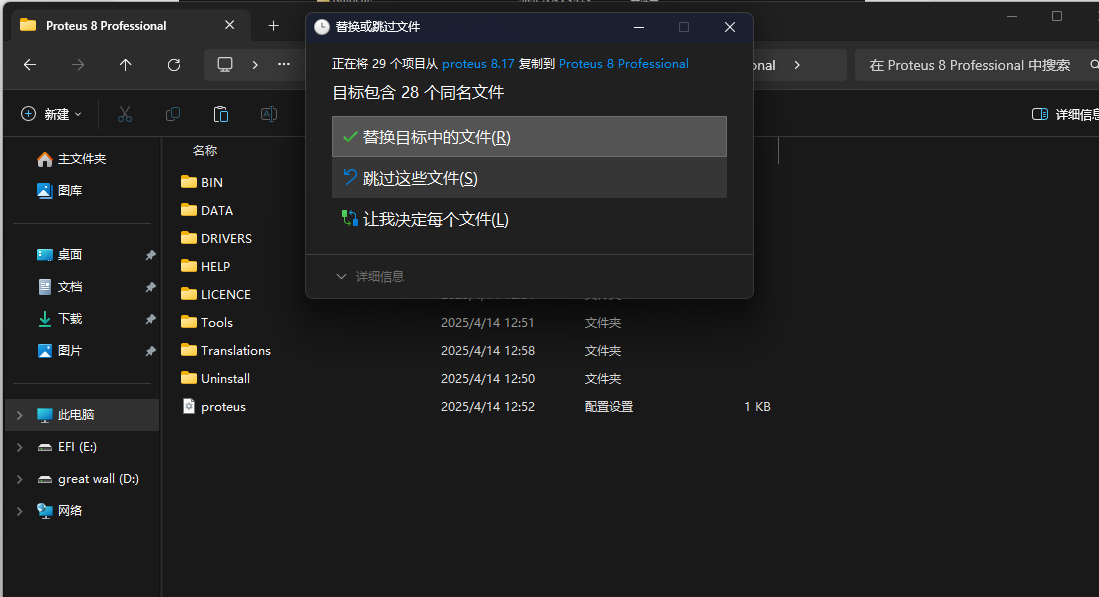1099x597 pixels.
Task: Open a new Explorer tab
Action: [x=273, y=26]
